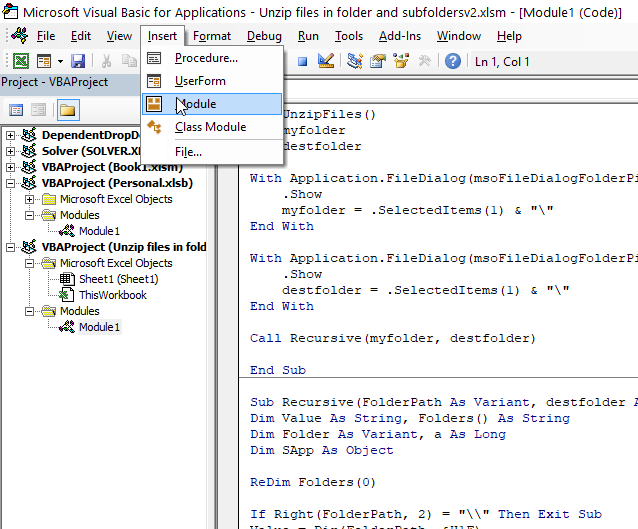Choose UserForm from Insert menu
This screenshot has height=529, width=638.
click(212, 81)
